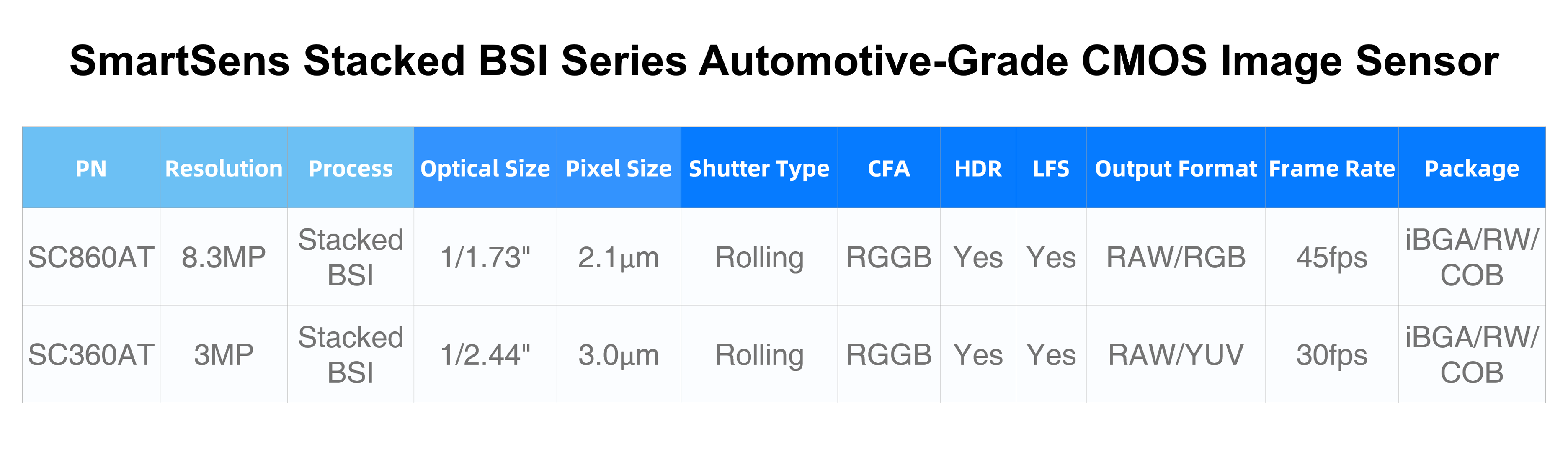Click the LFS header cell
The width and height of the screenshot is (1568, 449).
1051,168
